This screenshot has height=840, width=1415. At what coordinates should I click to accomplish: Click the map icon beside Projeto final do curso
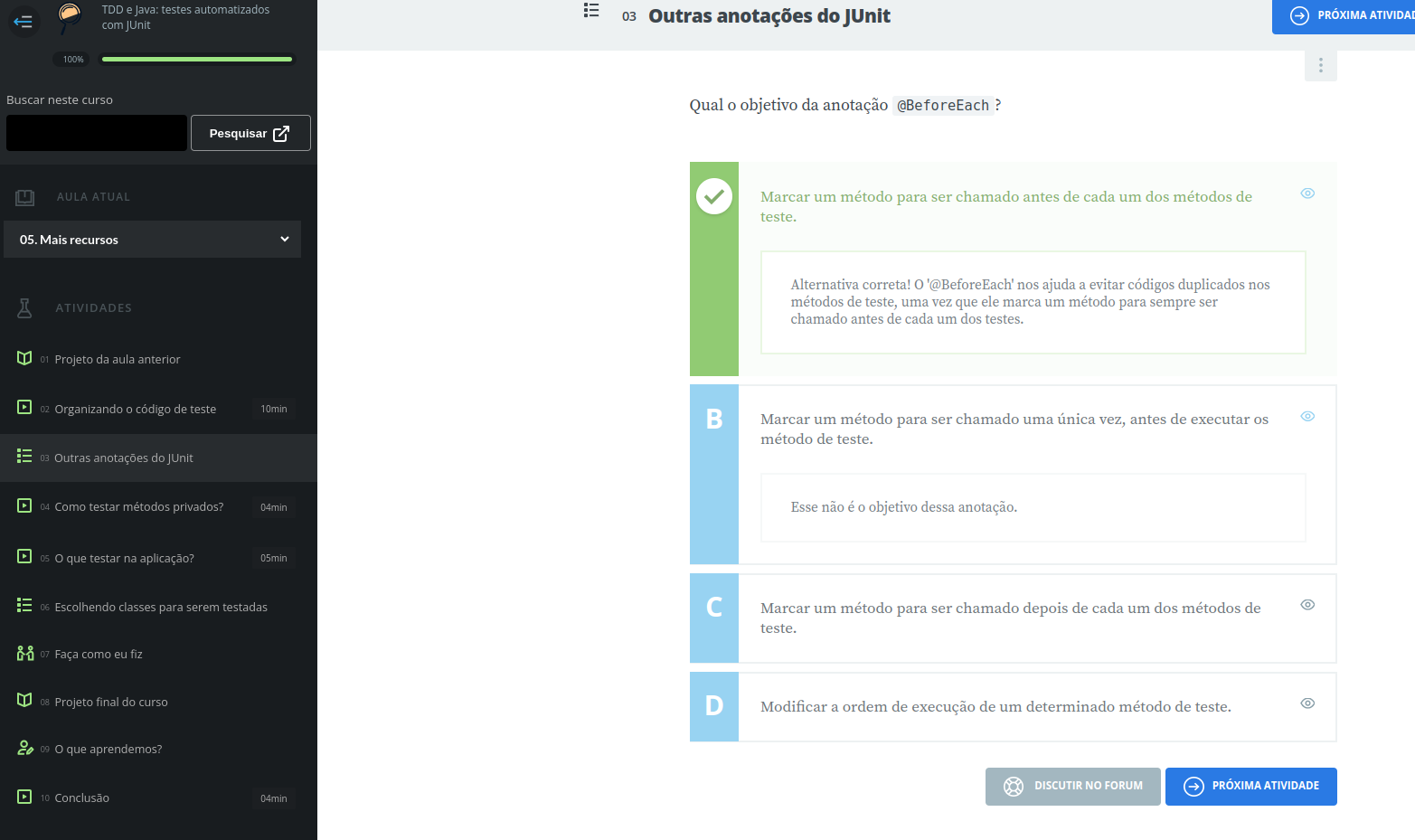(x=24, y=700)
